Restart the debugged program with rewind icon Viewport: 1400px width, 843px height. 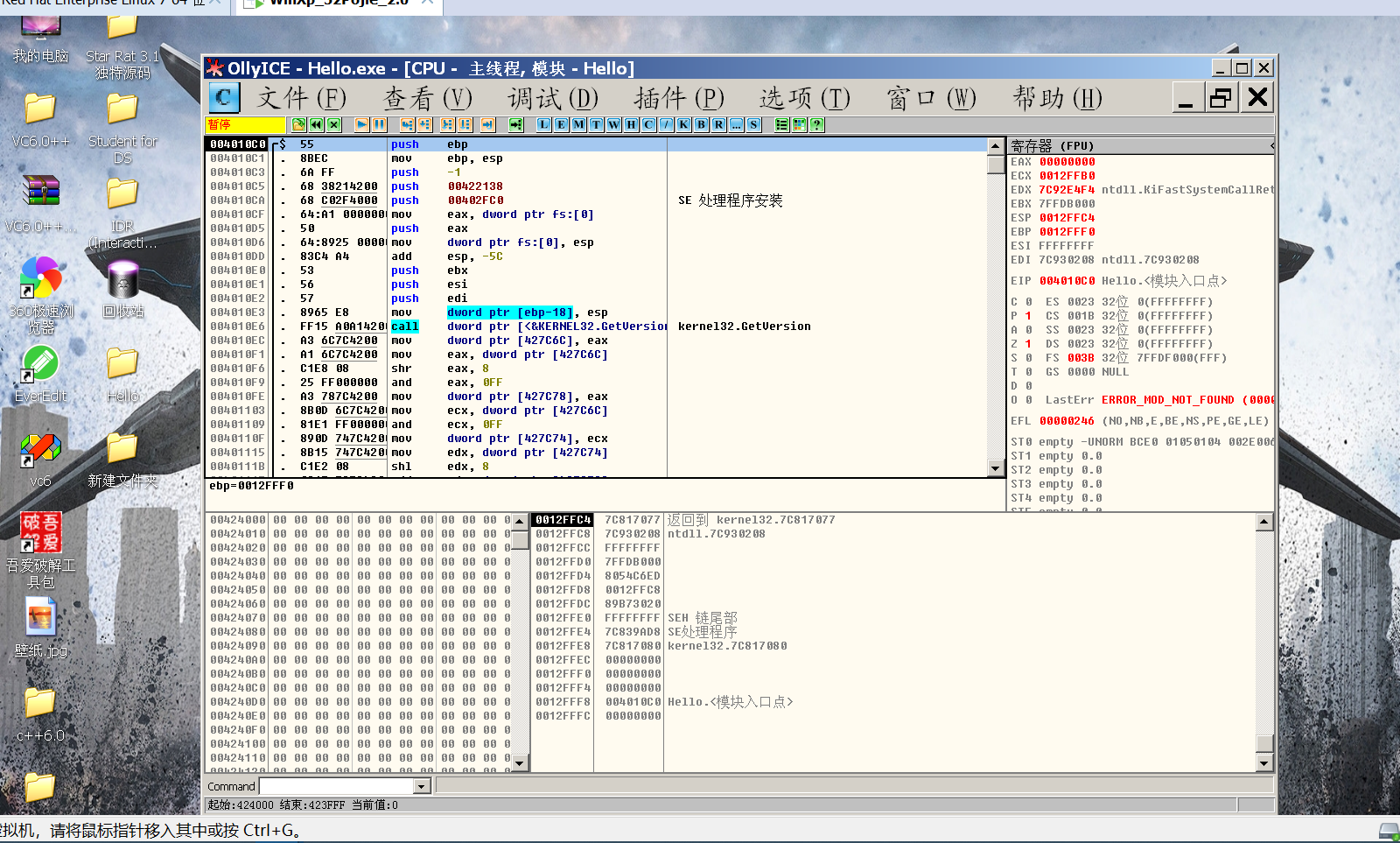(x=317, y=125)
